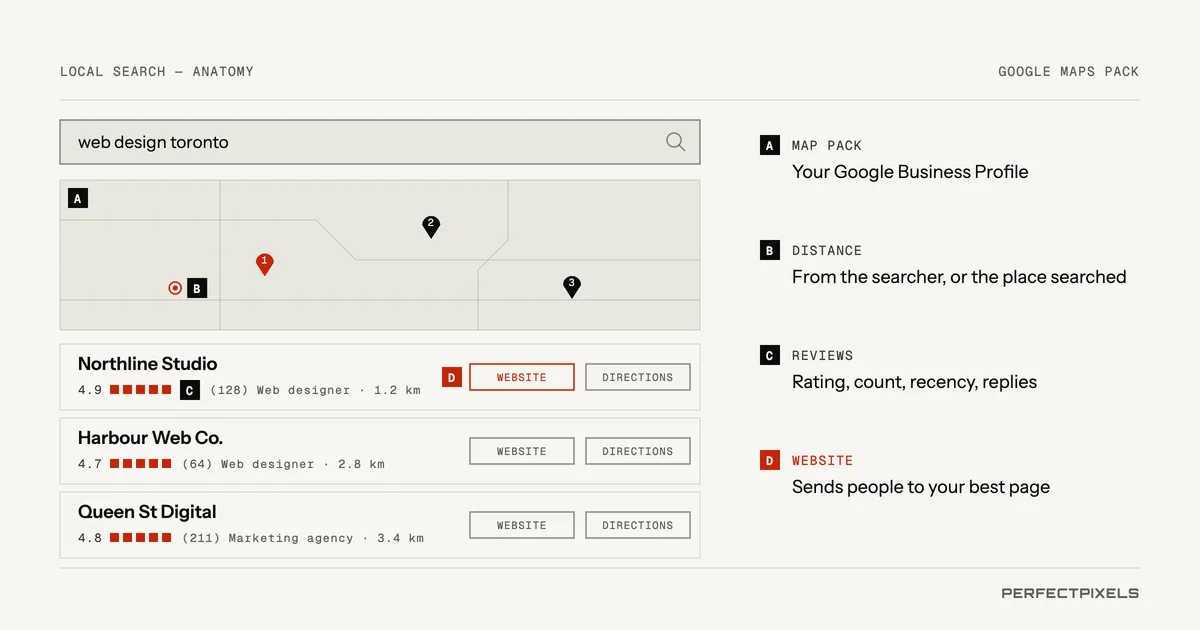Click the '4.8' rating value
The width and height of the screenshot is (1200, 630).
pyautogui.click(x=90, y=538)
